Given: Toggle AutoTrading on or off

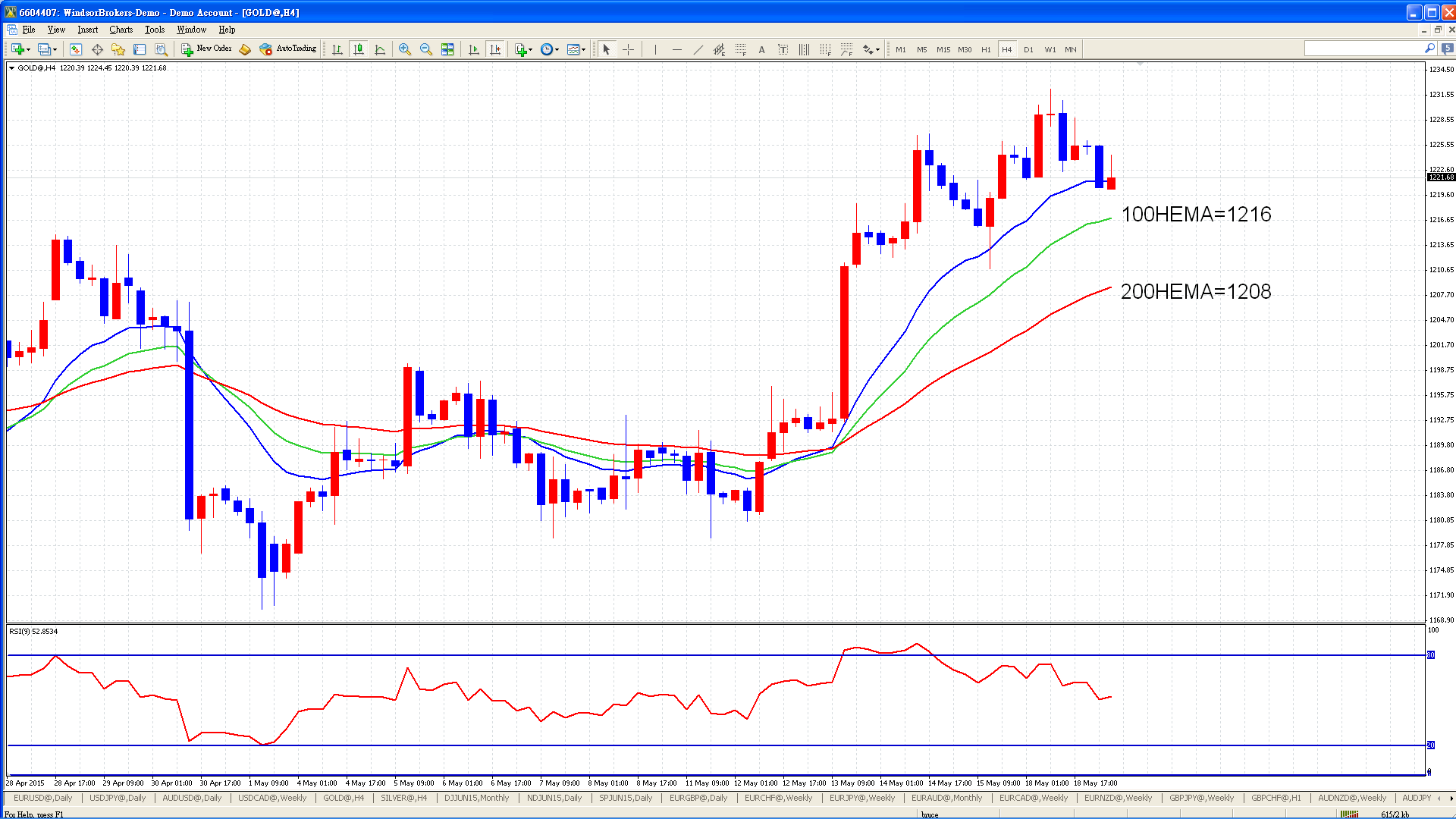Looking at the screenshot, I should pos(287,49).
